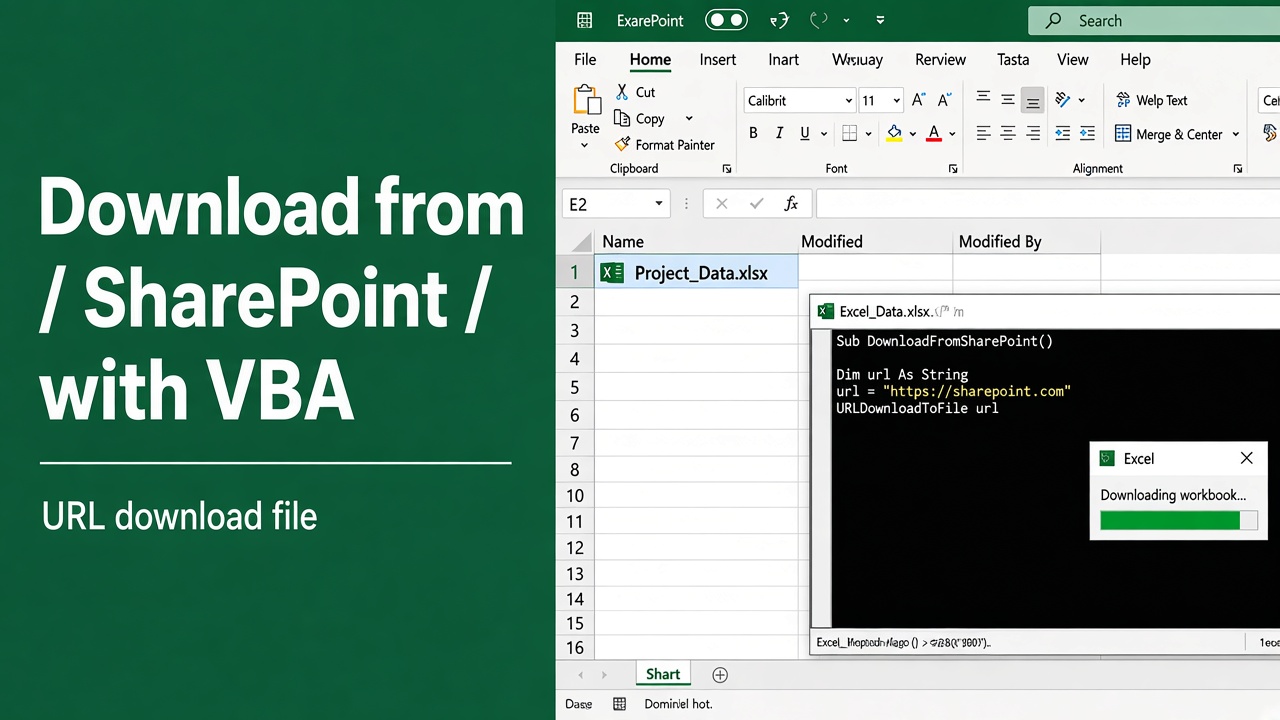Click Decrease Indent icon
This screenshot has height=720, width=1280.
pyautogui.click(x=1062, y=133)
